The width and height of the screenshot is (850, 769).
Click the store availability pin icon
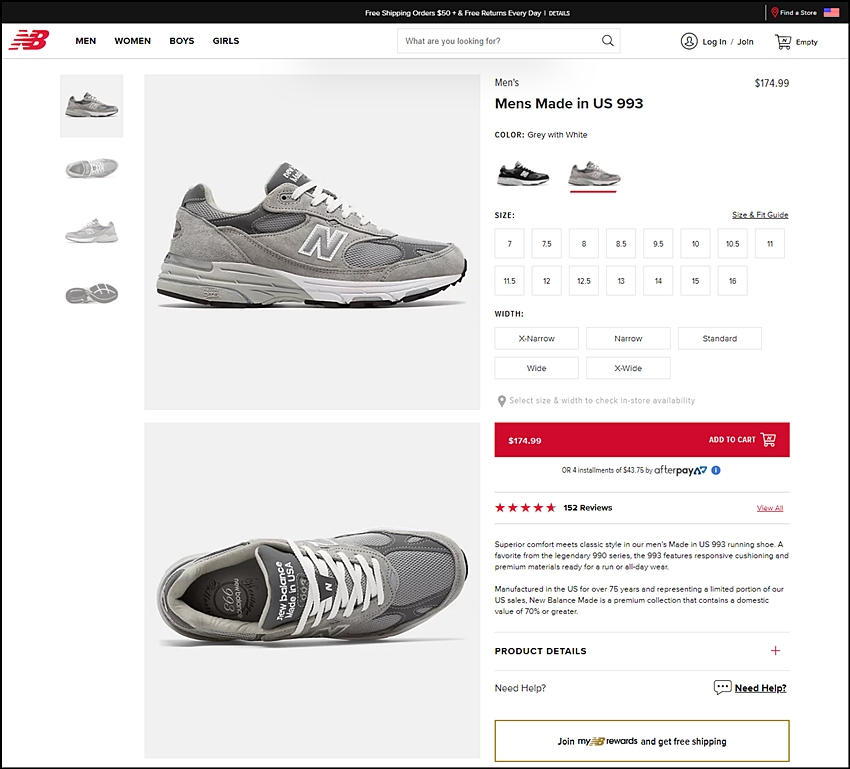point(501,401)
